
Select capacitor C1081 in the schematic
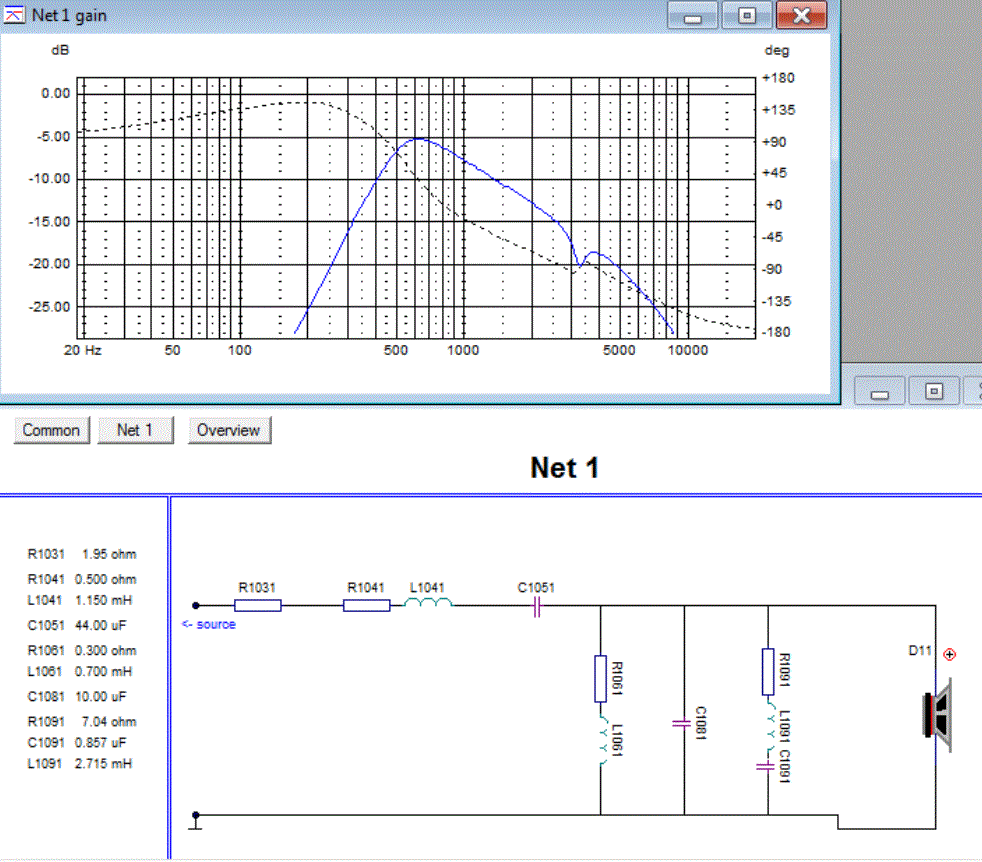click(x=682, y=724)
